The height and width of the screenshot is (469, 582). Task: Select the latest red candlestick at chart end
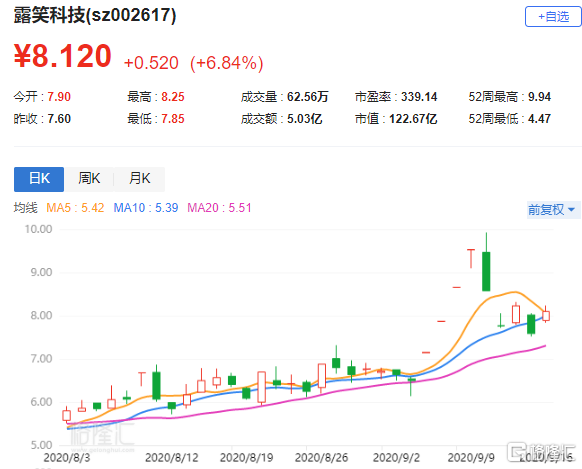[x=546, y=316]
